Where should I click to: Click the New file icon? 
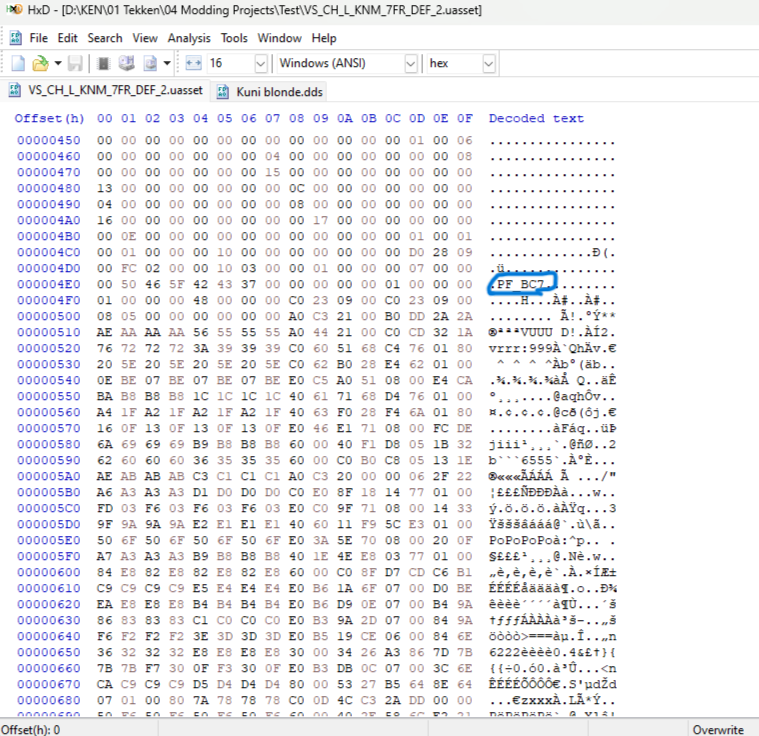18,63
